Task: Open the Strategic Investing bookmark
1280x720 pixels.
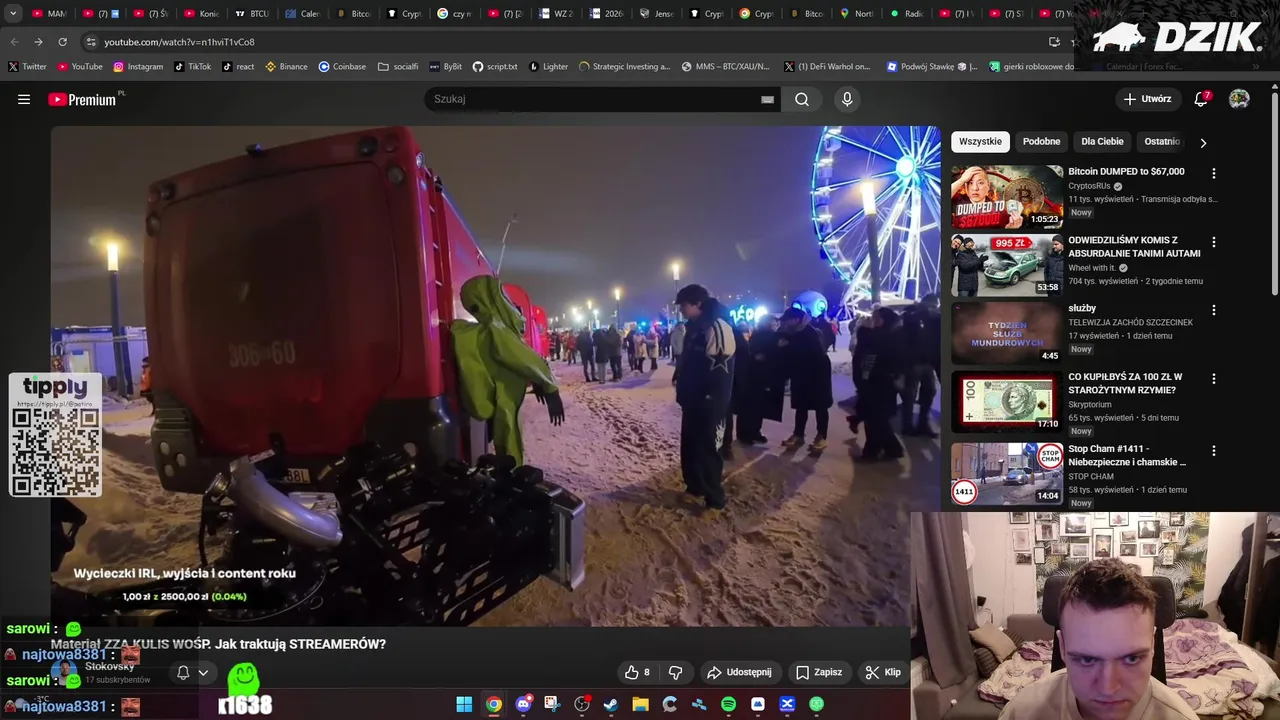Action: (x=625, y=67)
